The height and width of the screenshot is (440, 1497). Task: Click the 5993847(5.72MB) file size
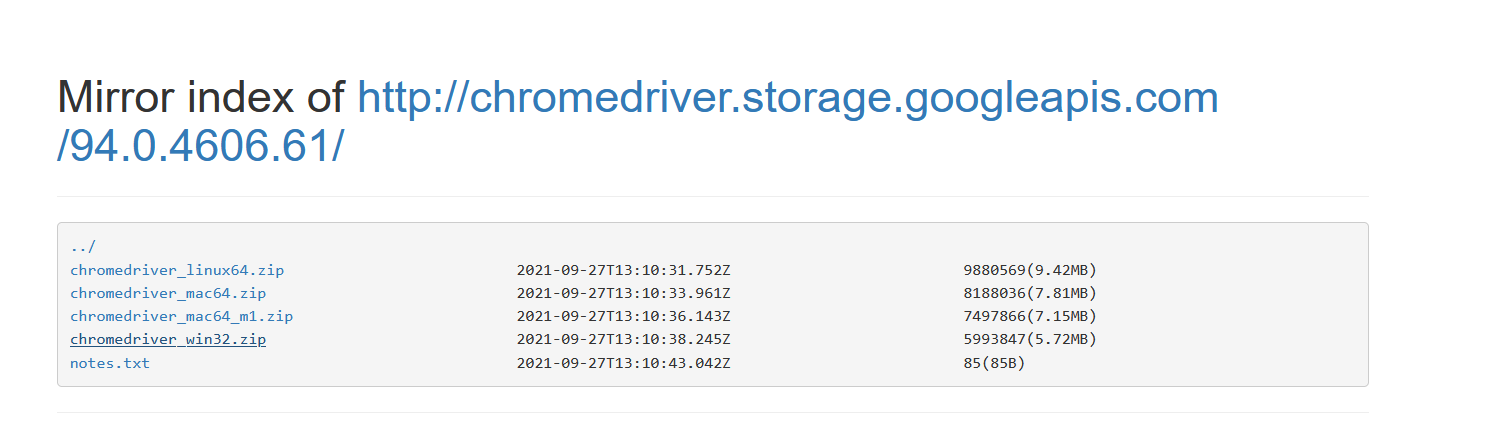coord(1030,339)
